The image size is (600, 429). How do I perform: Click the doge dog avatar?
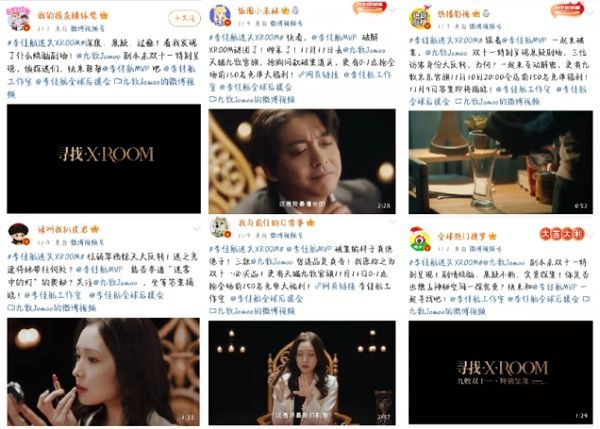[220, 227]
